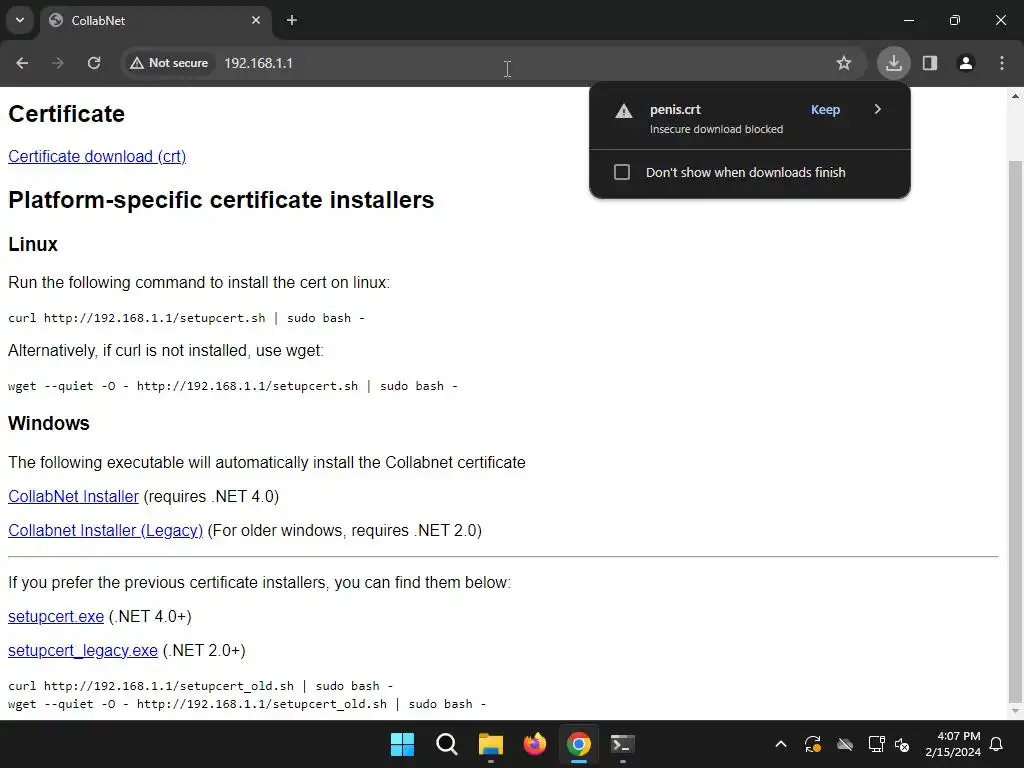Click the Linux section heading

click(x=33, y=244)
